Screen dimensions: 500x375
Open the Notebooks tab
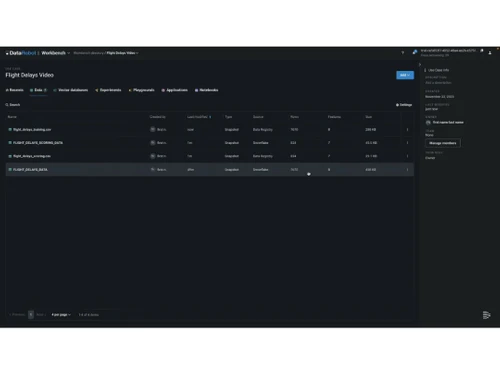tap(207, 90)
